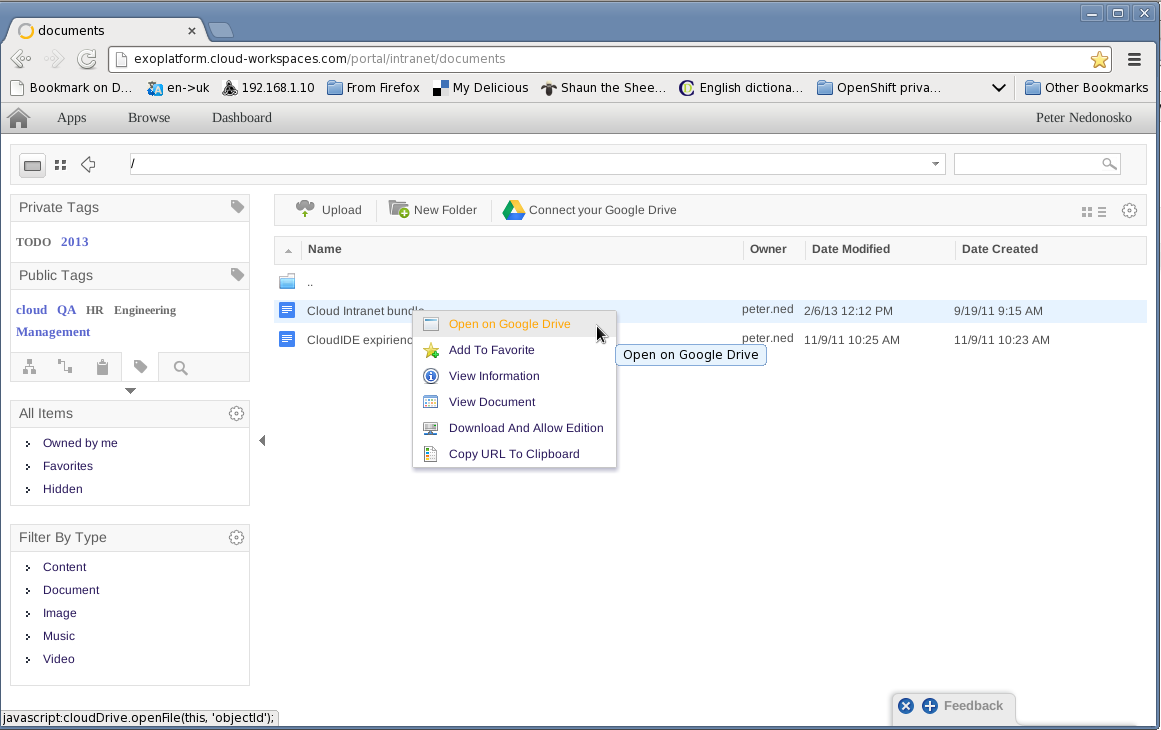Click the Public Tags edit tag icon
Viewport: 1161px width, 730px height.
tap(237, 275)
